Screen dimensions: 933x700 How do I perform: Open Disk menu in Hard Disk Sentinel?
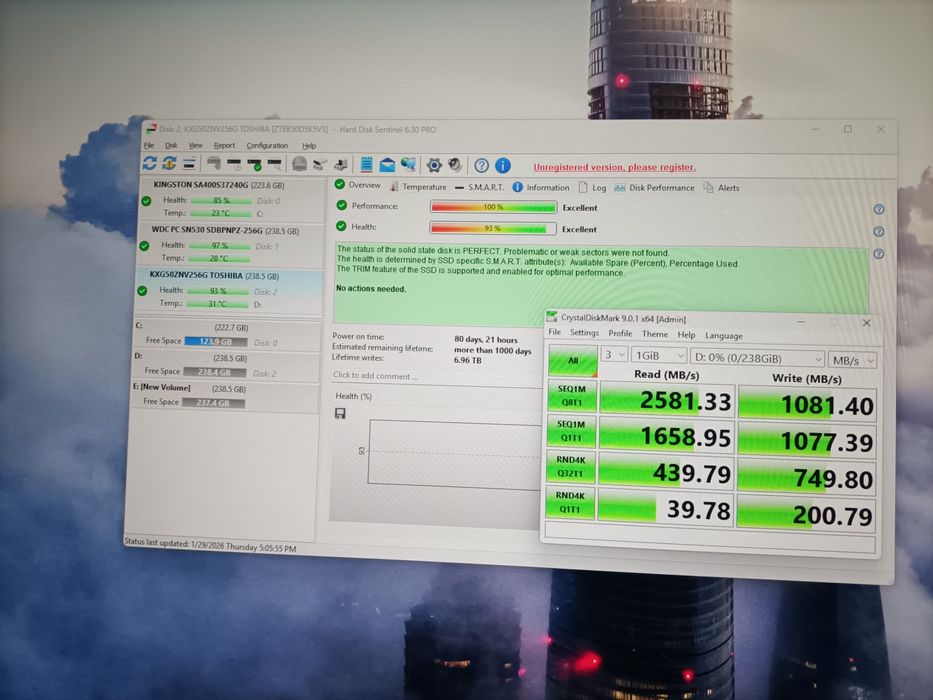pos(171,145)
